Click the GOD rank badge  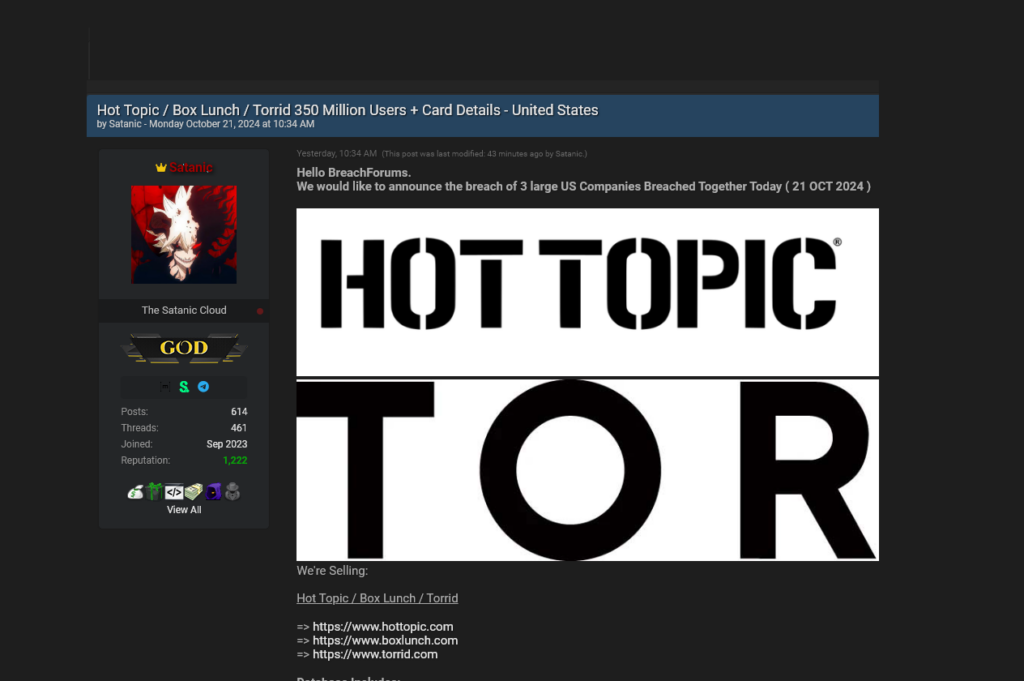pos(184,348)
